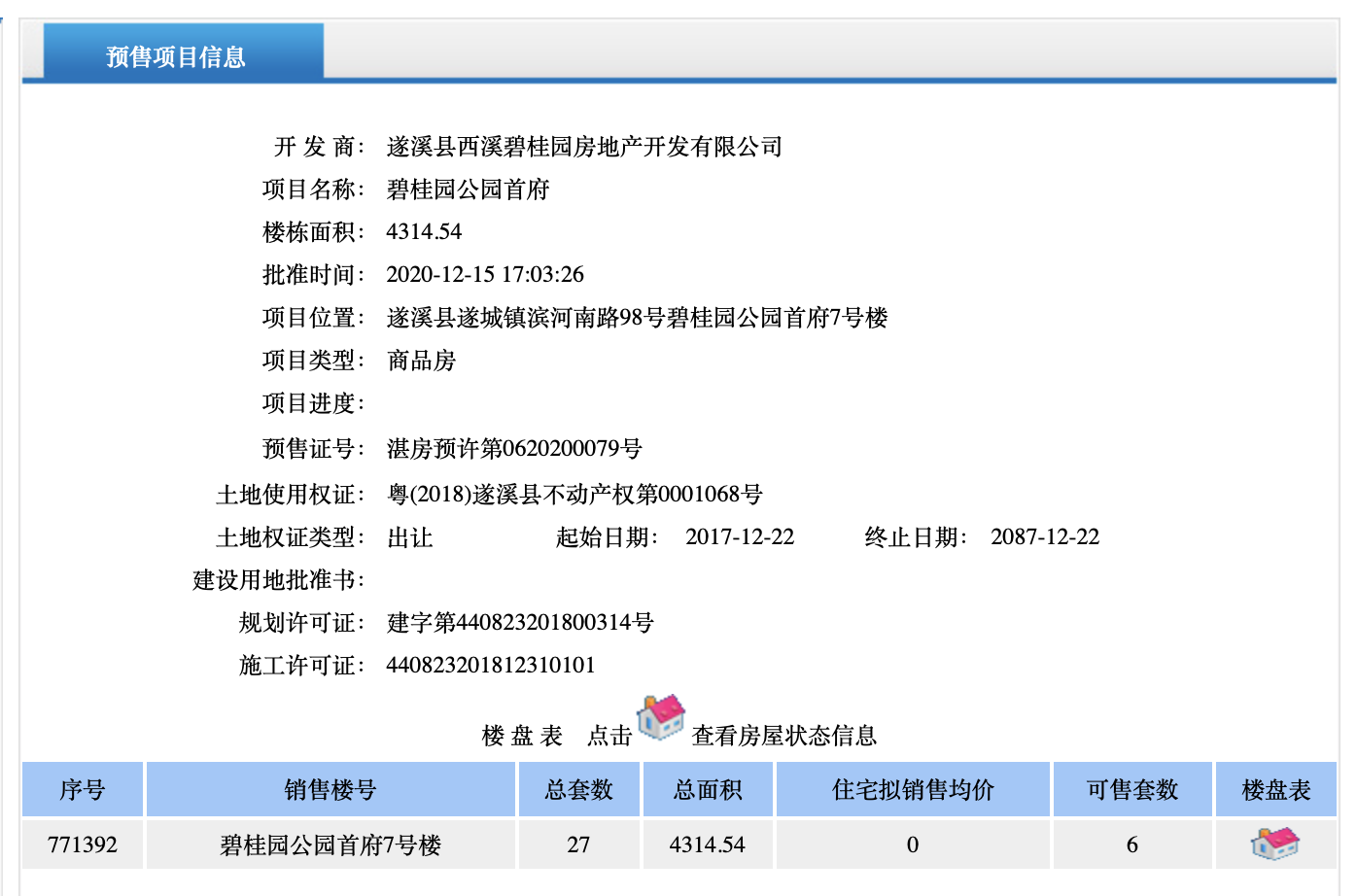
Task: Click the 土地使用权证 field label
Action: 290,495
